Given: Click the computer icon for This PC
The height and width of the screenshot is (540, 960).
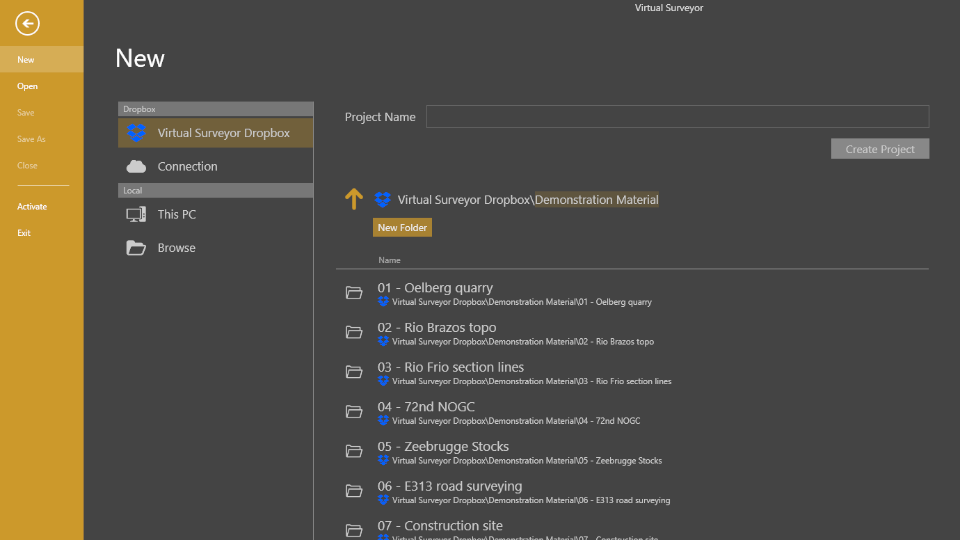Looking at the screenshot, I should pos(136,214).
